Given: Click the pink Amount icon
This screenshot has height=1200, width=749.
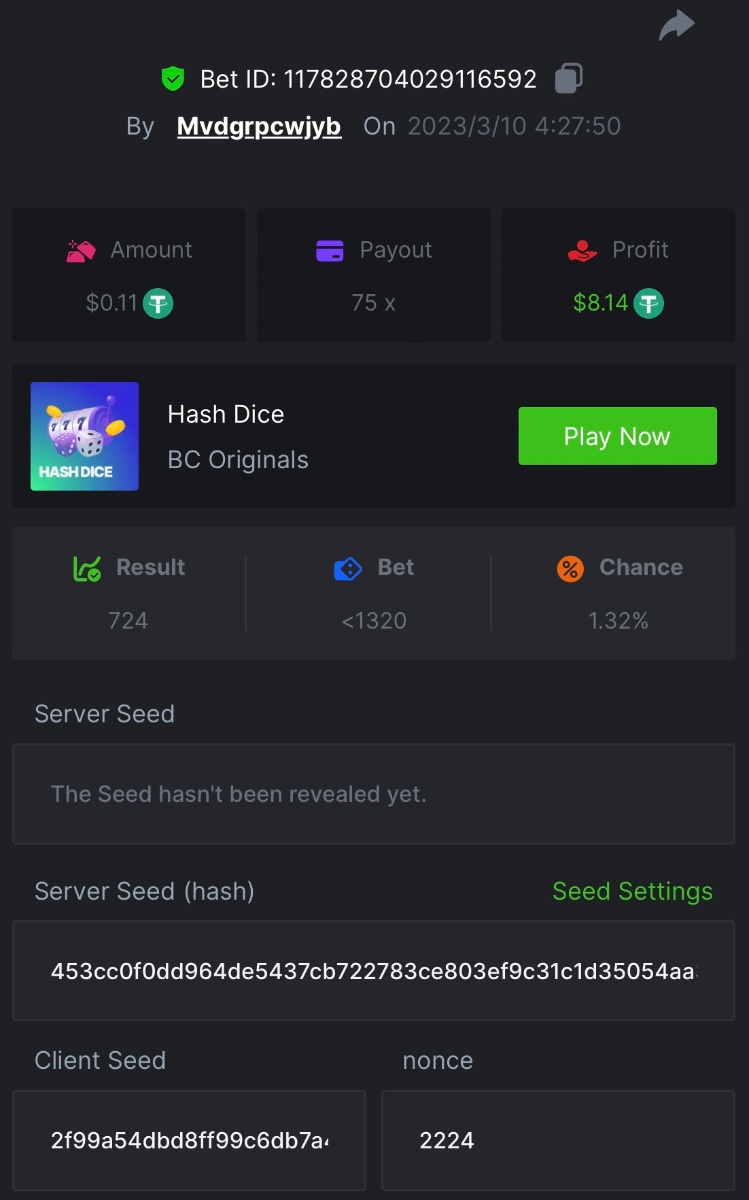Looking at the screenshot, I should pos(81,250).
